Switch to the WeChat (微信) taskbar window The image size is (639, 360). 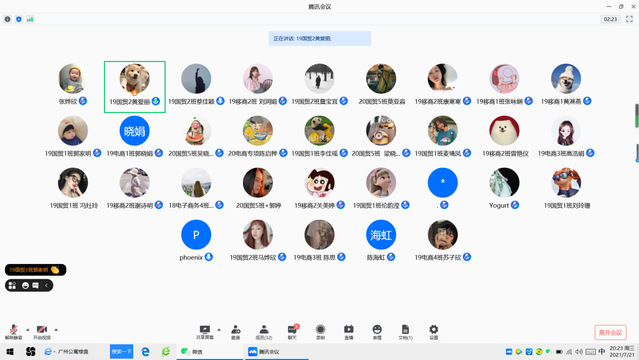pos(209,351)
